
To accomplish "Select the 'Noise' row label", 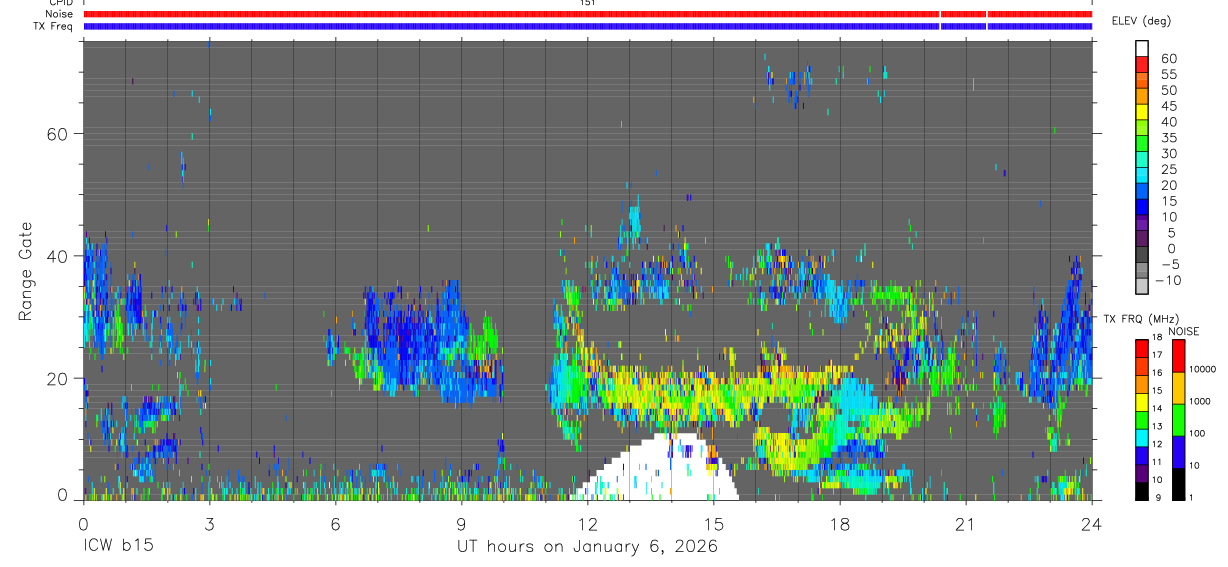I will pos(60,14).
